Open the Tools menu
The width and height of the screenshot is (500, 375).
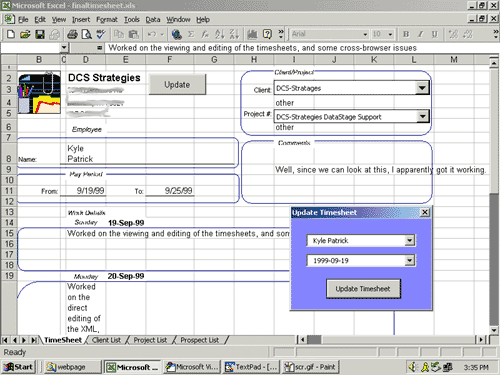coord(132,20)
